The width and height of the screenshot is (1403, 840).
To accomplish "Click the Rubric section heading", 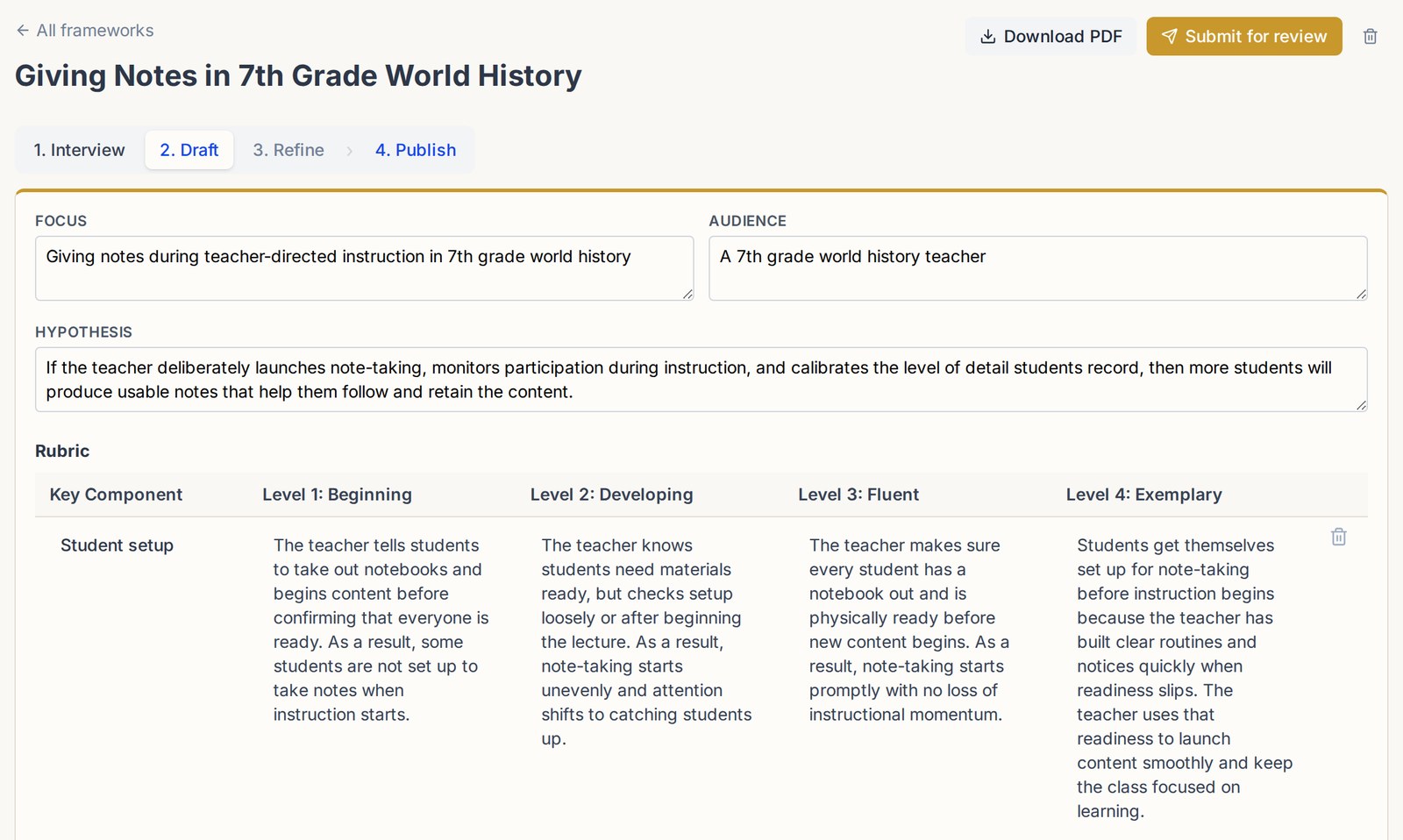I will (62, 451).
